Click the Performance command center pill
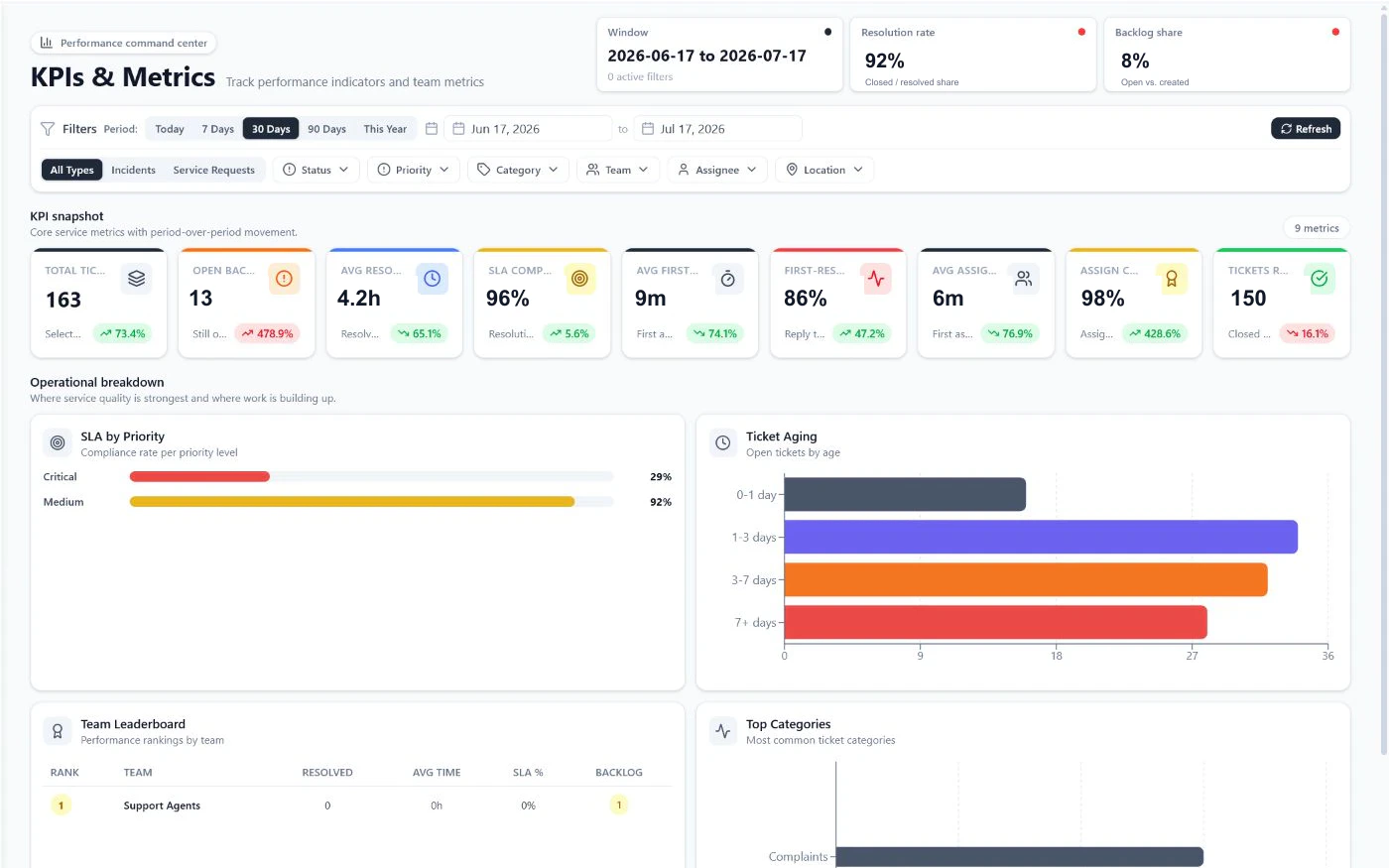 tap(124, 43)
